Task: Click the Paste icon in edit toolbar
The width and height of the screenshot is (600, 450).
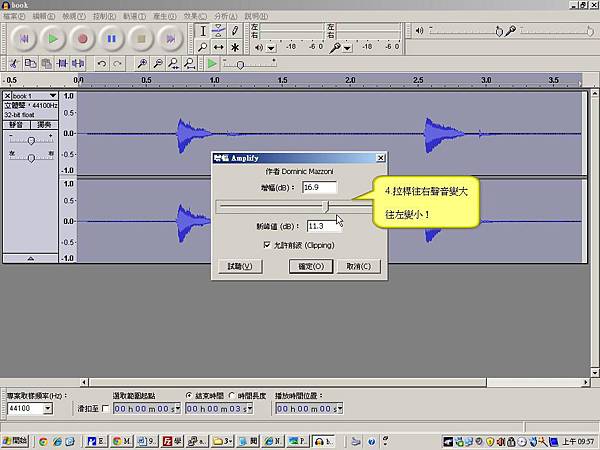Action: coord(46,64)
